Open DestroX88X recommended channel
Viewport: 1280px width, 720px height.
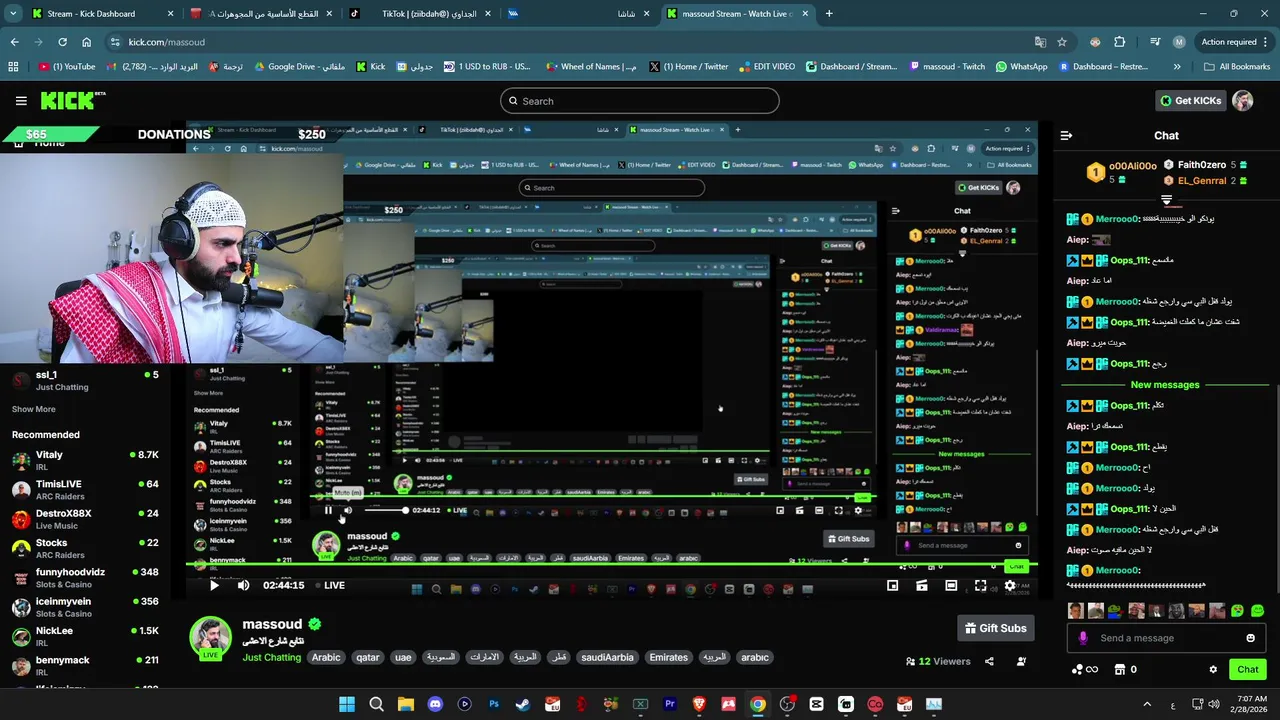pos(84,519)
